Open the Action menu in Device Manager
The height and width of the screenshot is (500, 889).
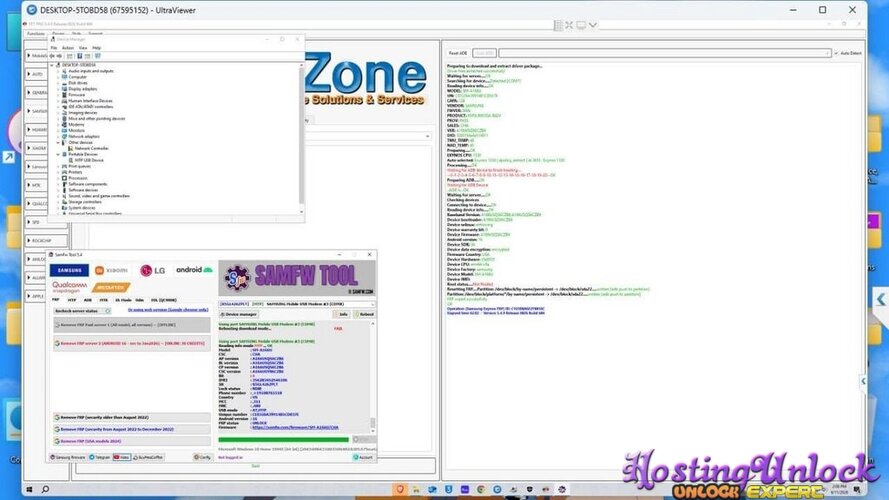[67, 48]
